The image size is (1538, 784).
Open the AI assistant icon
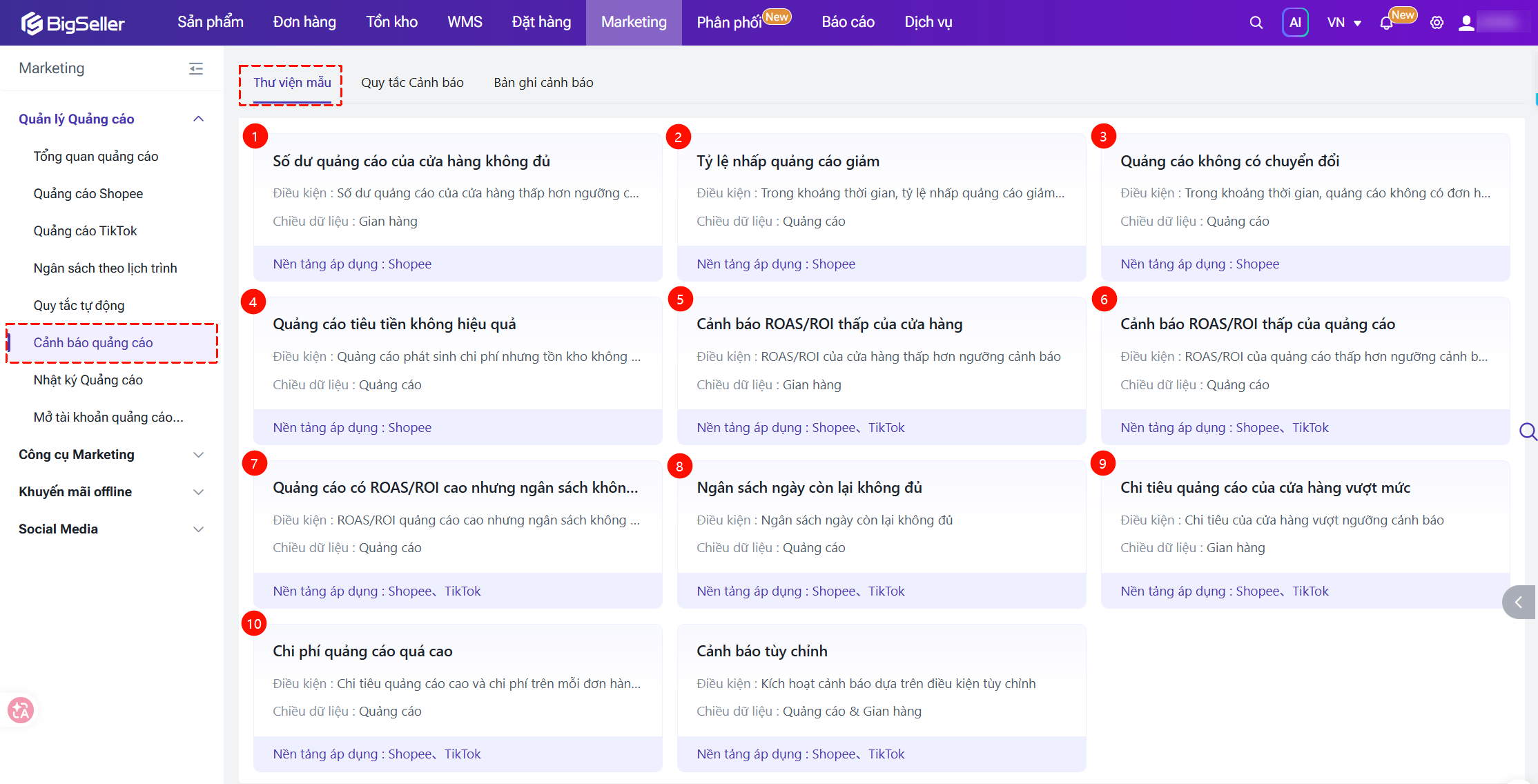[x=1295, y=23]
